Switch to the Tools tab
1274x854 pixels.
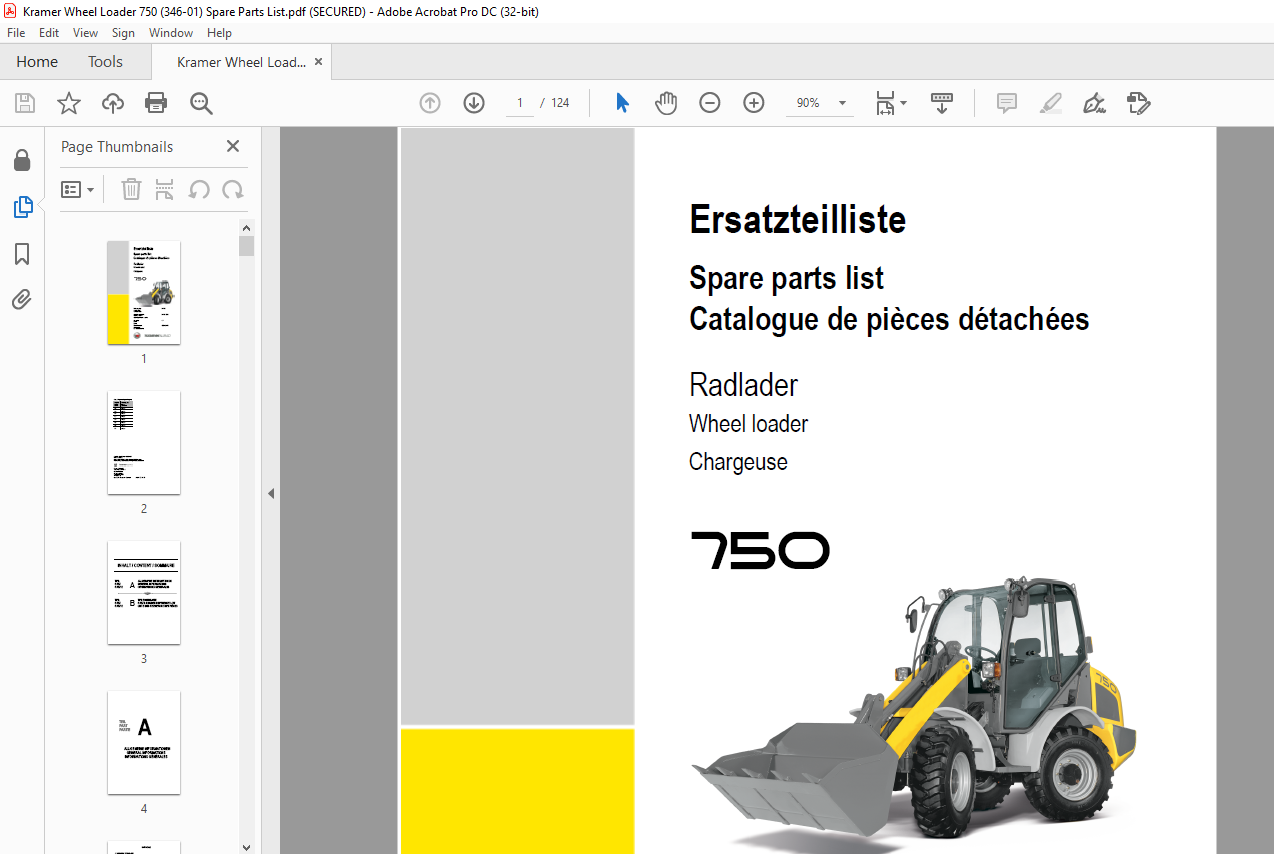[105, 62]
